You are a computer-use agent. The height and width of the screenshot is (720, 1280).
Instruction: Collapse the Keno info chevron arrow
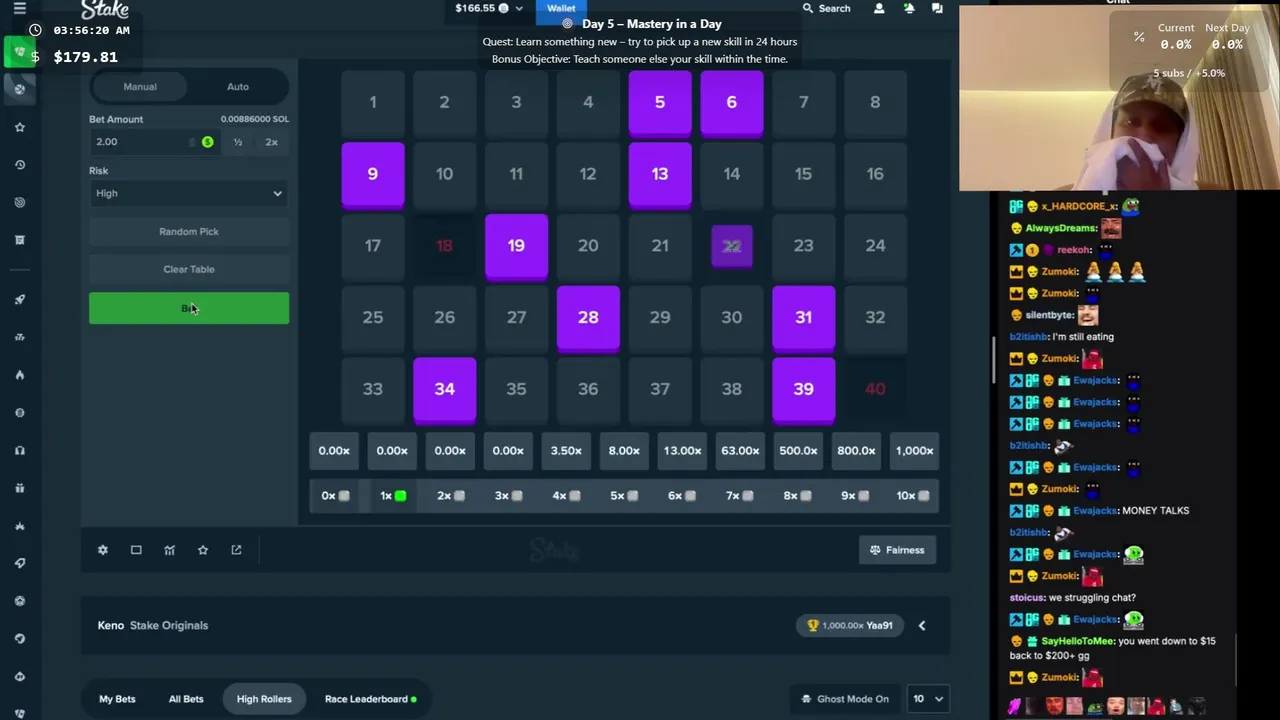pyautogui.click(x=922, y=626)
